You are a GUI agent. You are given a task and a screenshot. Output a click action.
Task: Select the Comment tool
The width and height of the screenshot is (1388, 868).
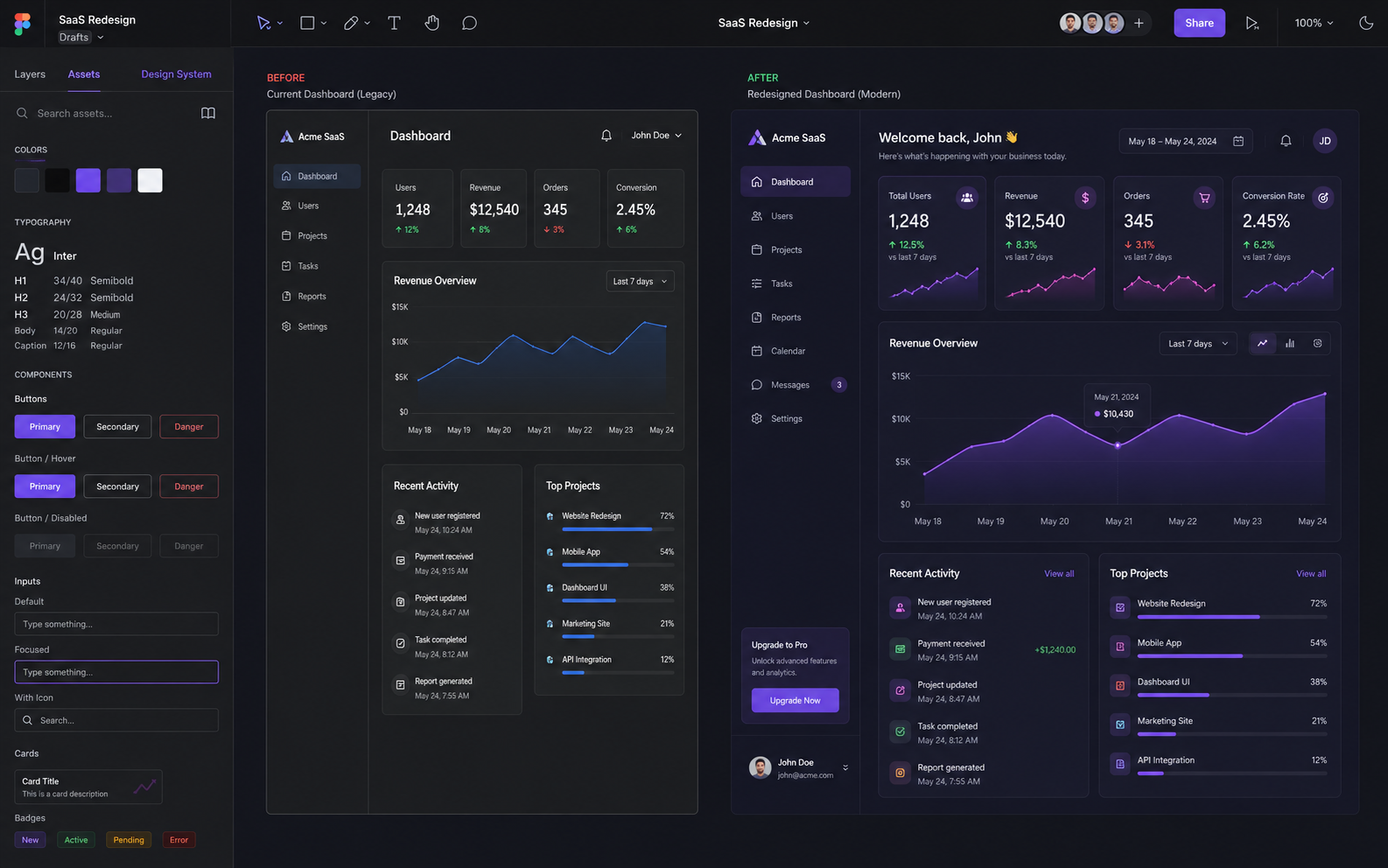pos(469,23)
